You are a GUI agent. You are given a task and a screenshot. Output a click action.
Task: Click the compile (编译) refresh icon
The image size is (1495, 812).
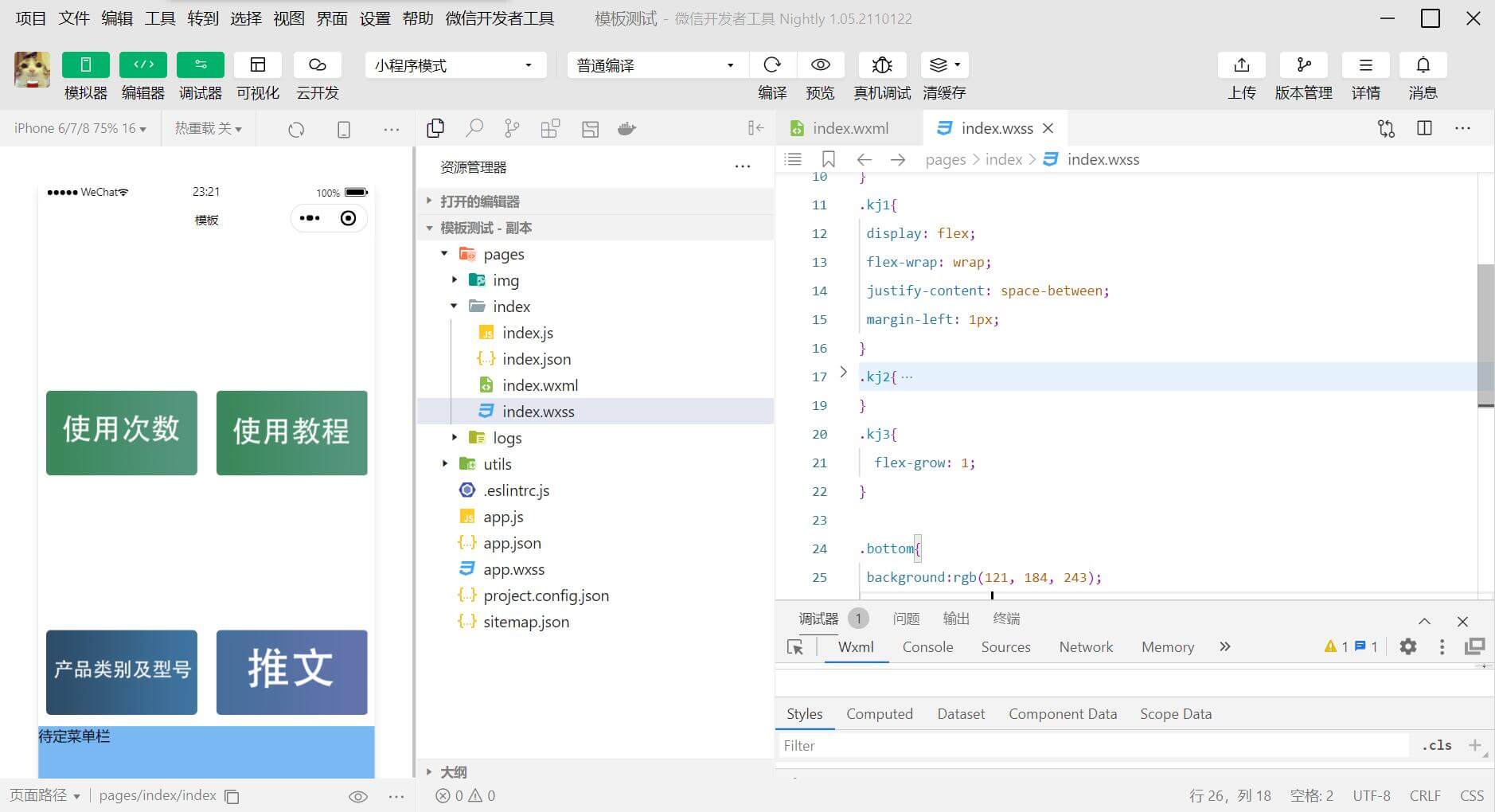click(x=772, y=65)
